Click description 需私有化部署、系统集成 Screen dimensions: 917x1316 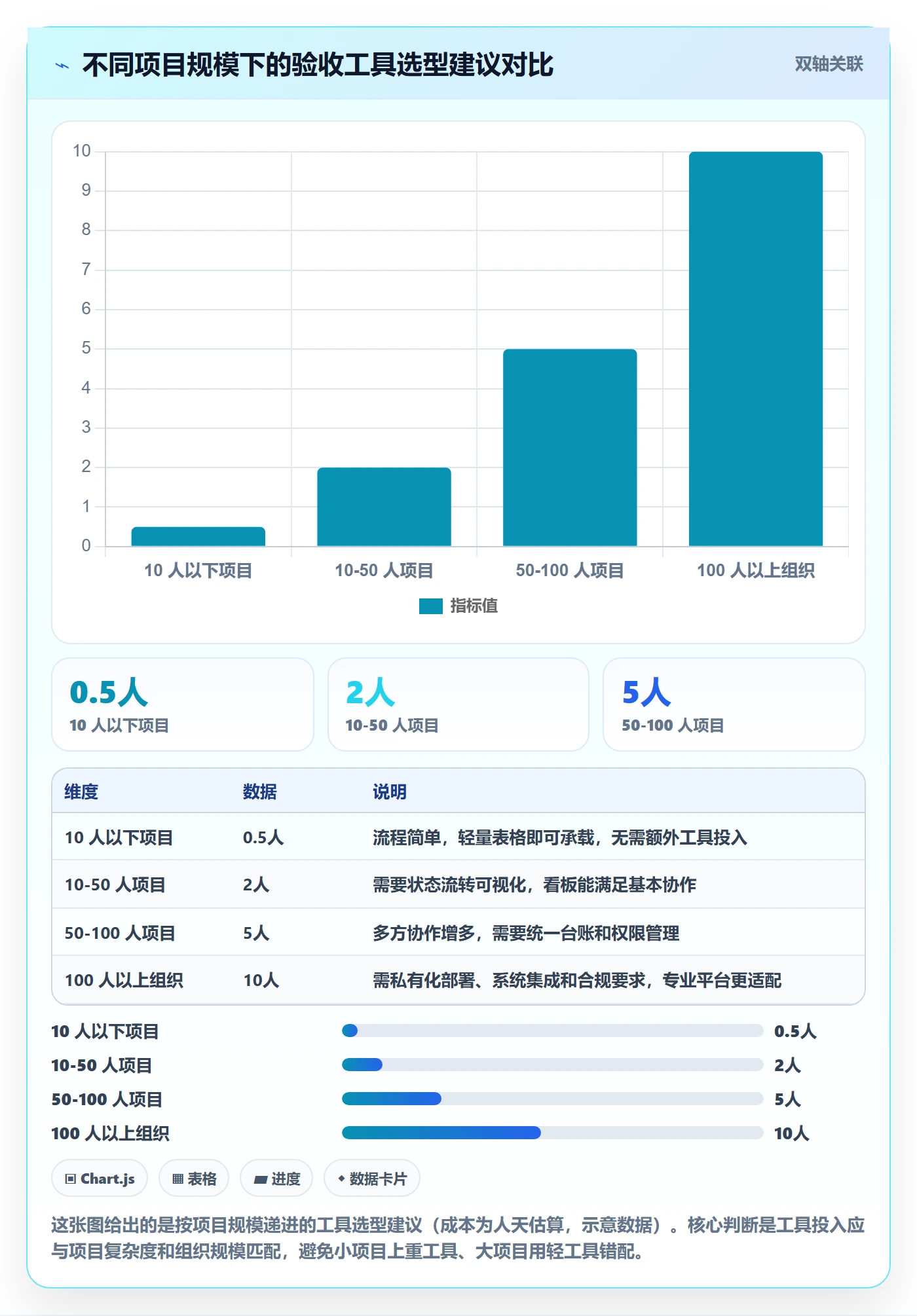577,980
